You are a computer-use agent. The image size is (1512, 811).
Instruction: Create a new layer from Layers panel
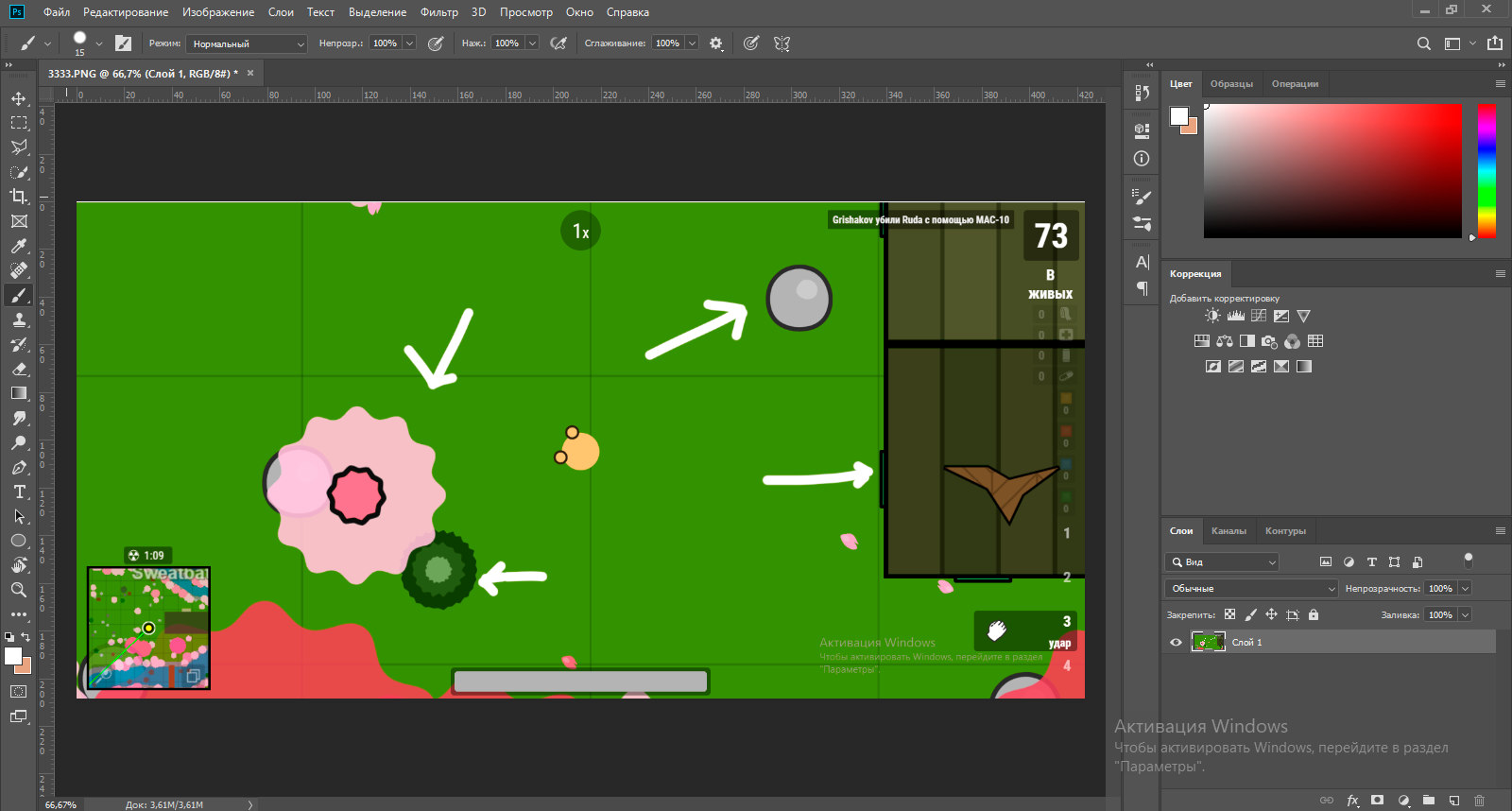(x=1454, y=801)
